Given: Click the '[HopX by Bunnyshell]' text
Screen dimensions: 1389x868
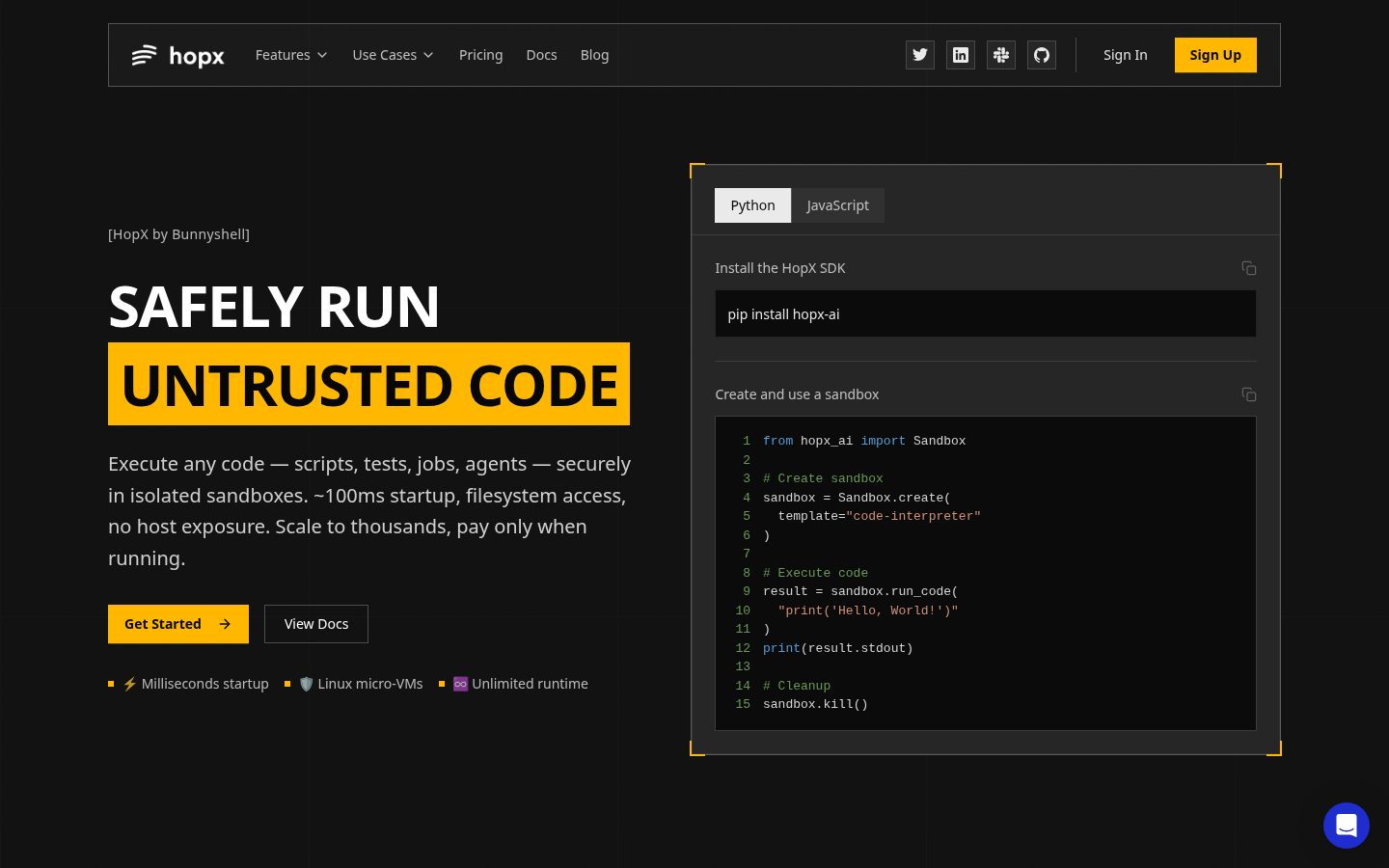Looking at the screenshot, I should pos(178,234).
